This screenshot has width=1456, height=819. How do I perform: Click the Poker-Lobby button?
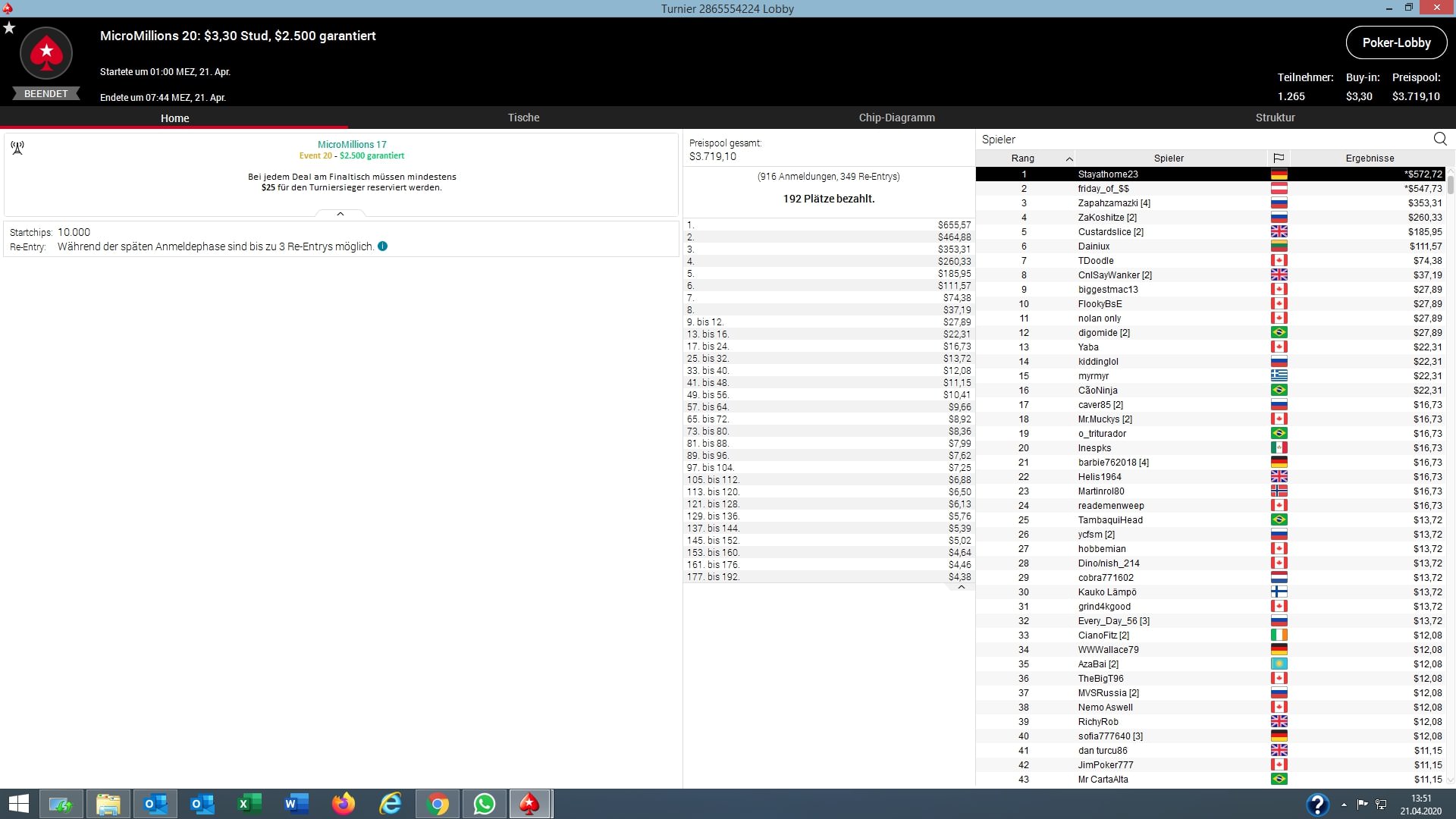1396,43
